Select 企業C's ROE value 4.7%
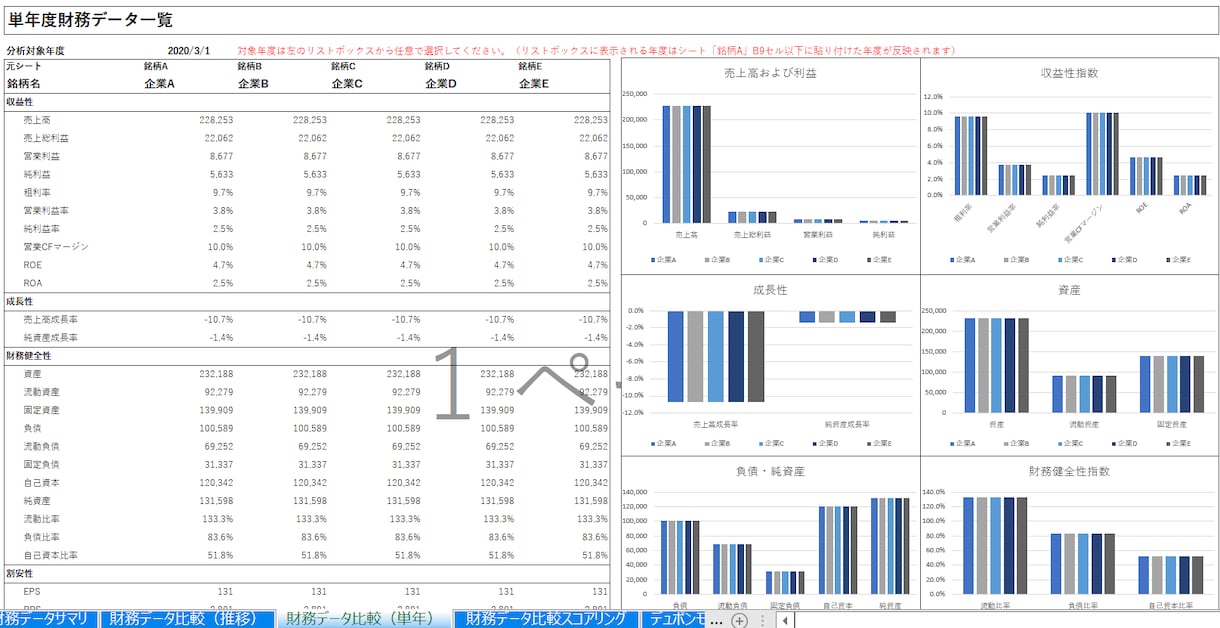Screen dimensions: 1220x628 tap(408, 265)
